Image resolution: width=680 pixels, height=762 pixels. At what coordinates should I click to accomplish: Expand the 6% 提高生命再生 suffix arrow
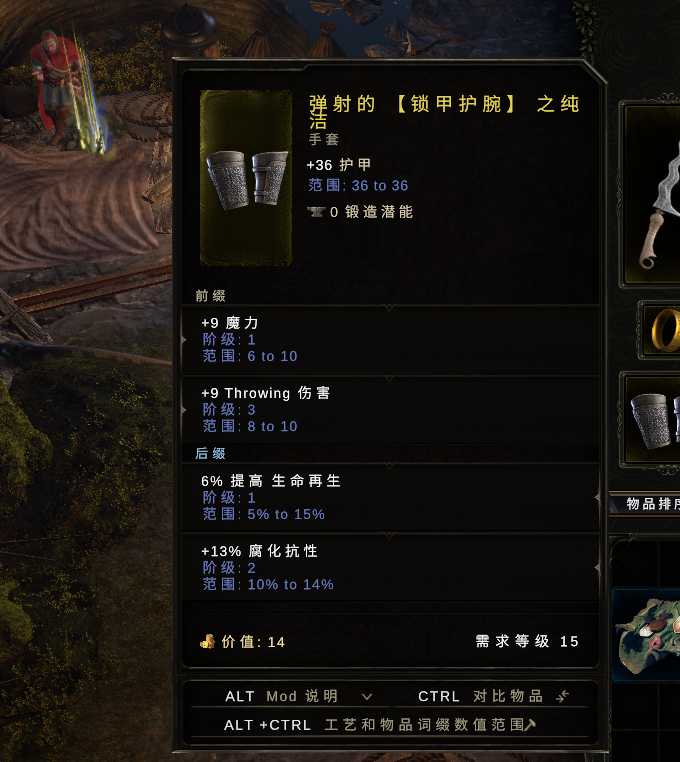coord(597,497)
